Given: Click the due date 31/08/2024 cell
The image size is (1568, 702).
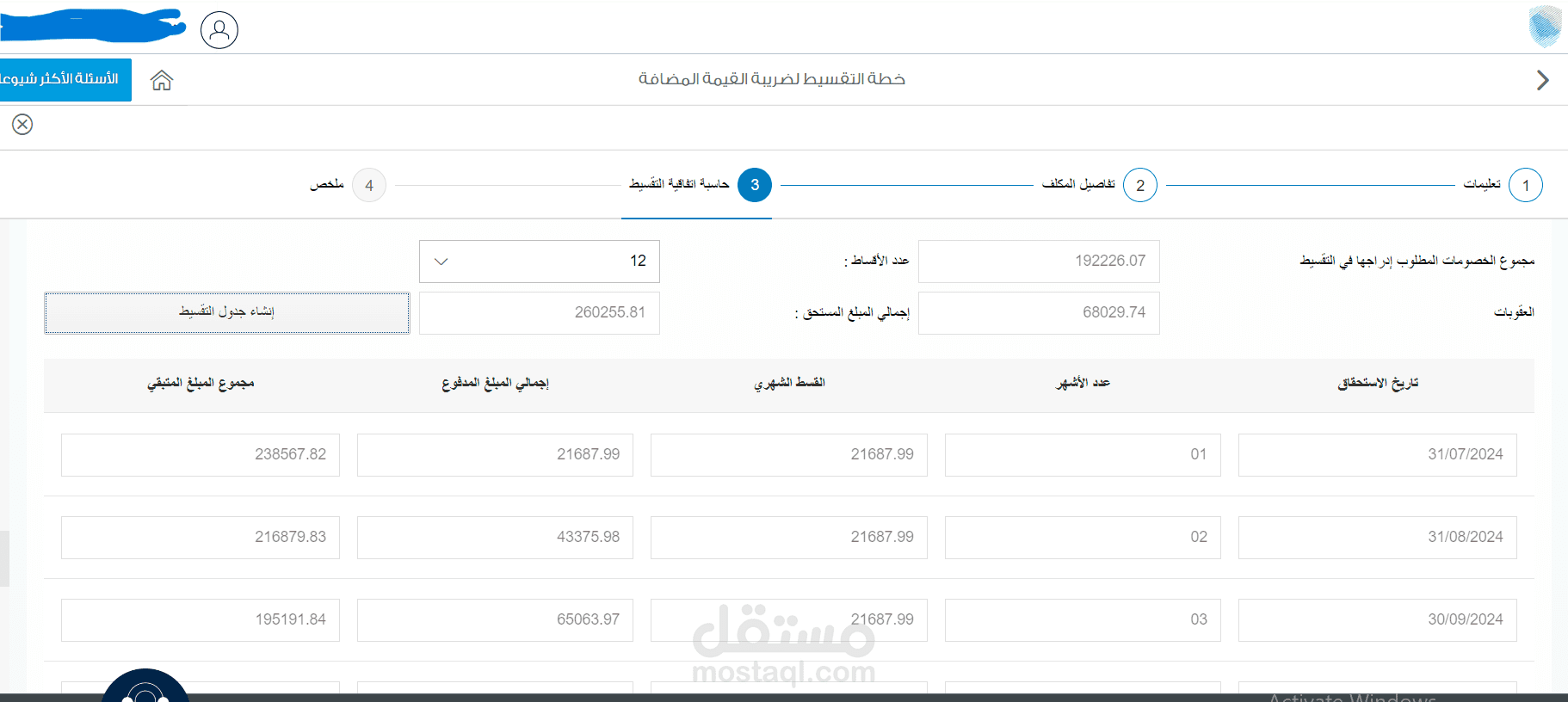Looking at the screenshot, I should (x=1377, y=538).
